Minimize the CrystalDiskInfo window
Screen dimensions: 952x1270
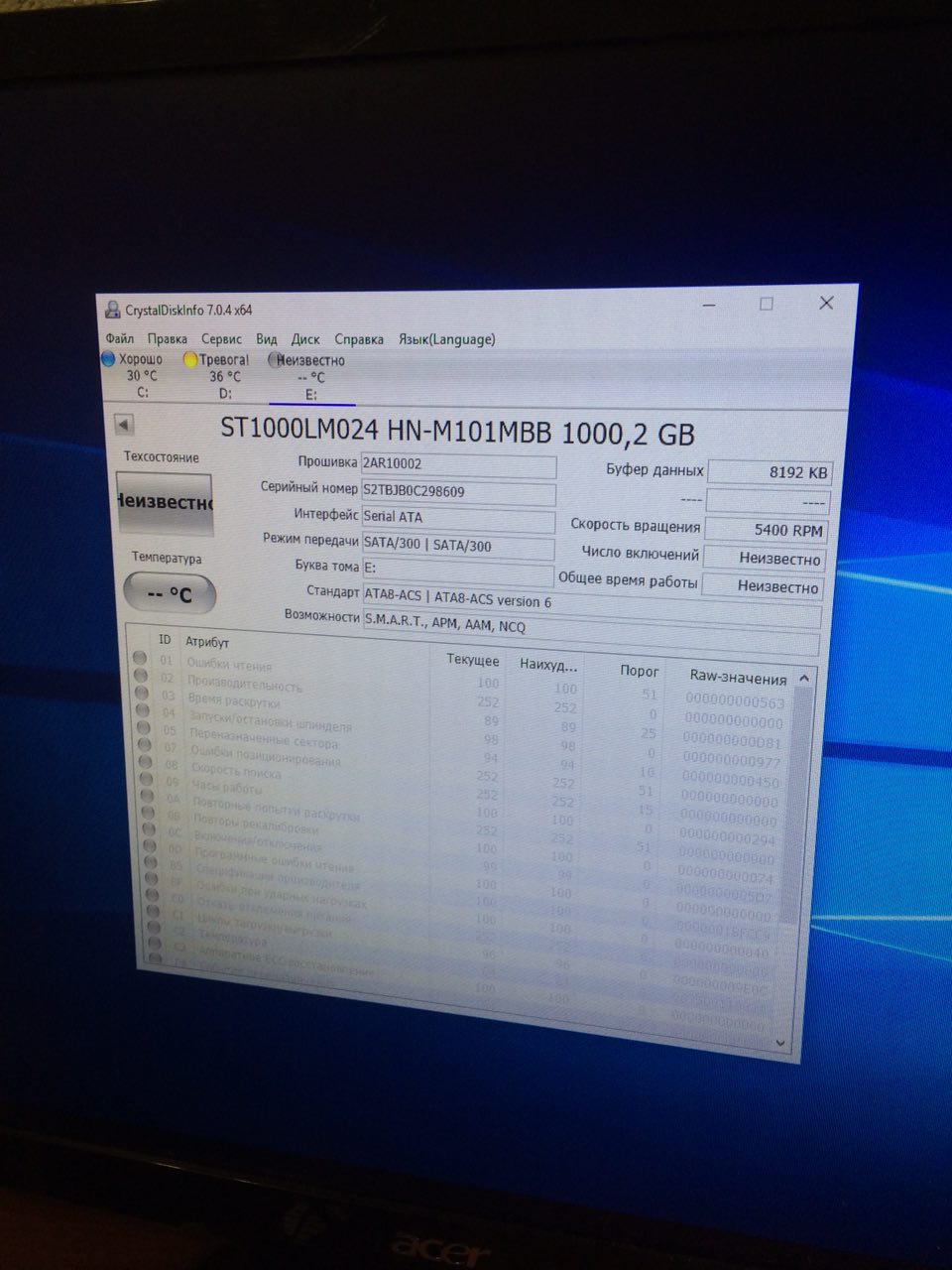coord(709,306)
